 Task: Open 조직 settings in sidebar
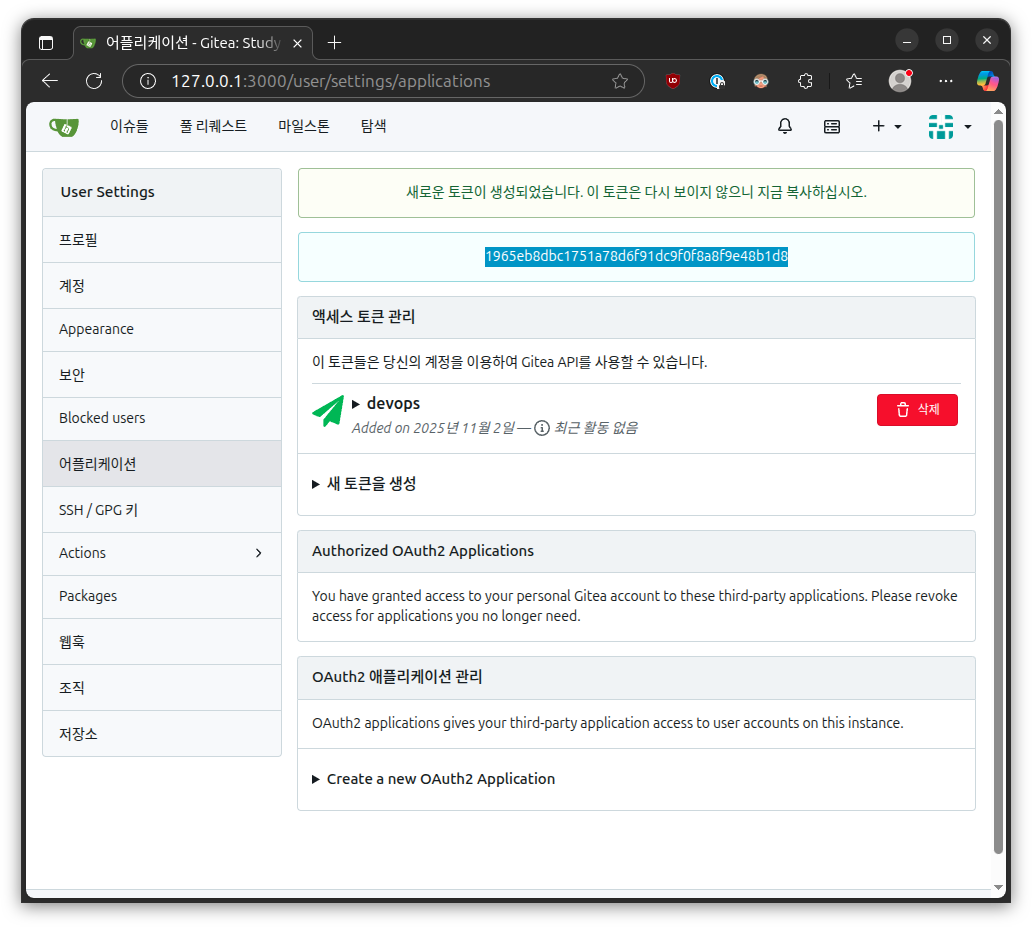tap(162, 687)
